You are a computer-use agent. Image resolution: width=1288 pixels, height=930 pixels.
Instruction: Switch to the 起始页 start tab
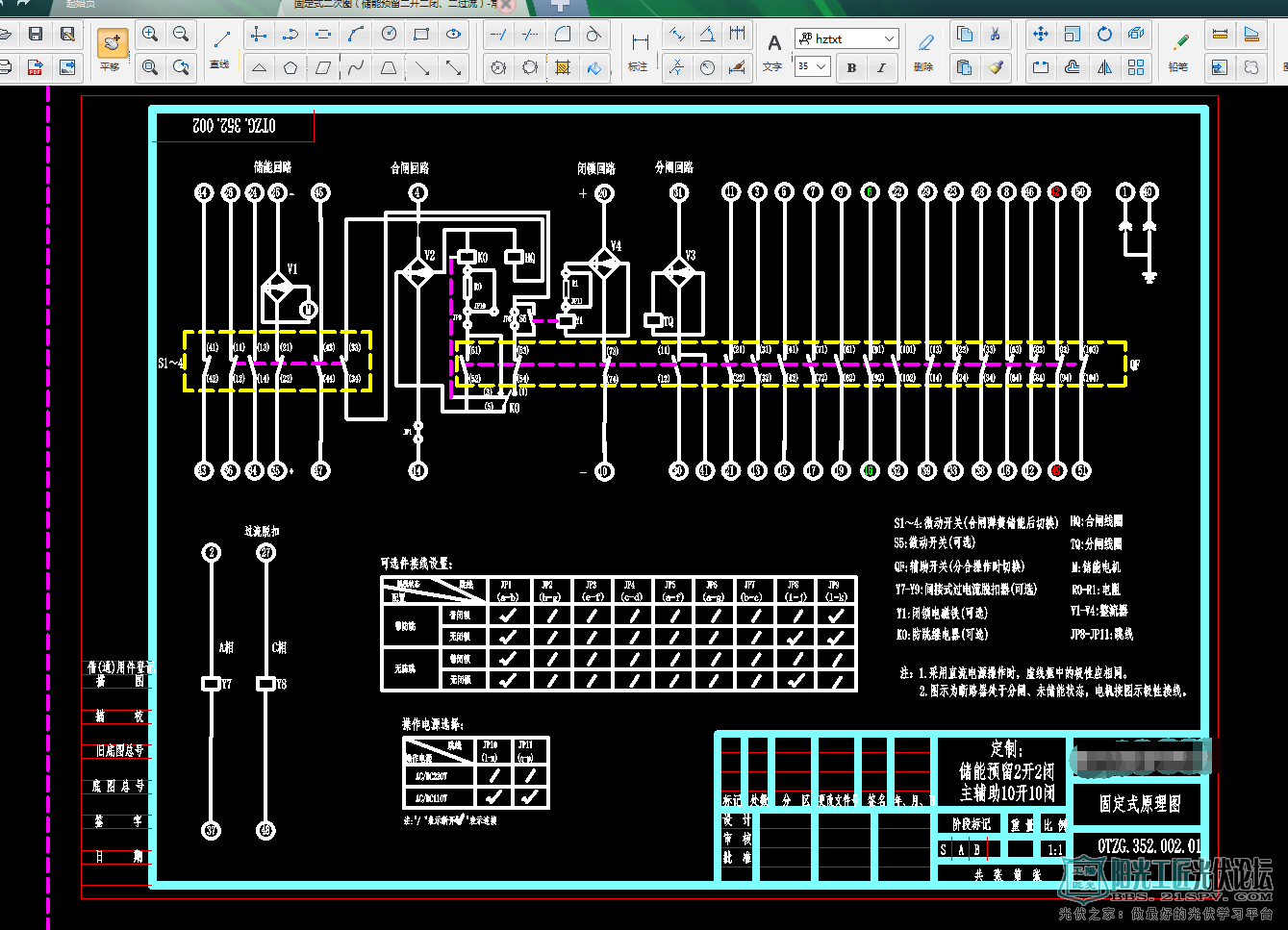click(81, 5)
